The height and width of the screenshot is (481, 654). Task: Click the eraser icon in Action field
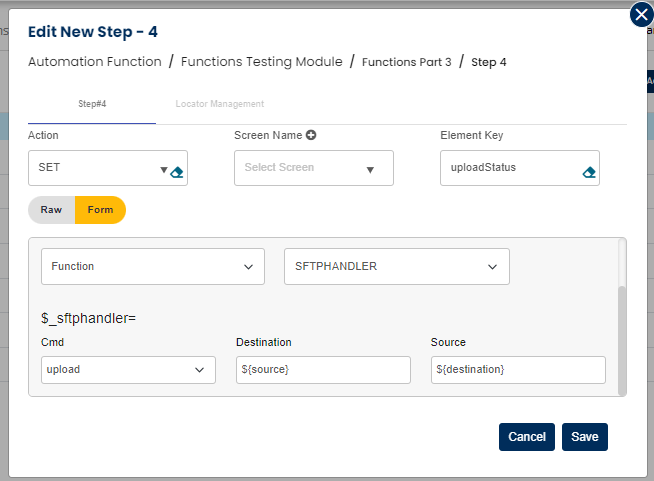pos(177,171)
